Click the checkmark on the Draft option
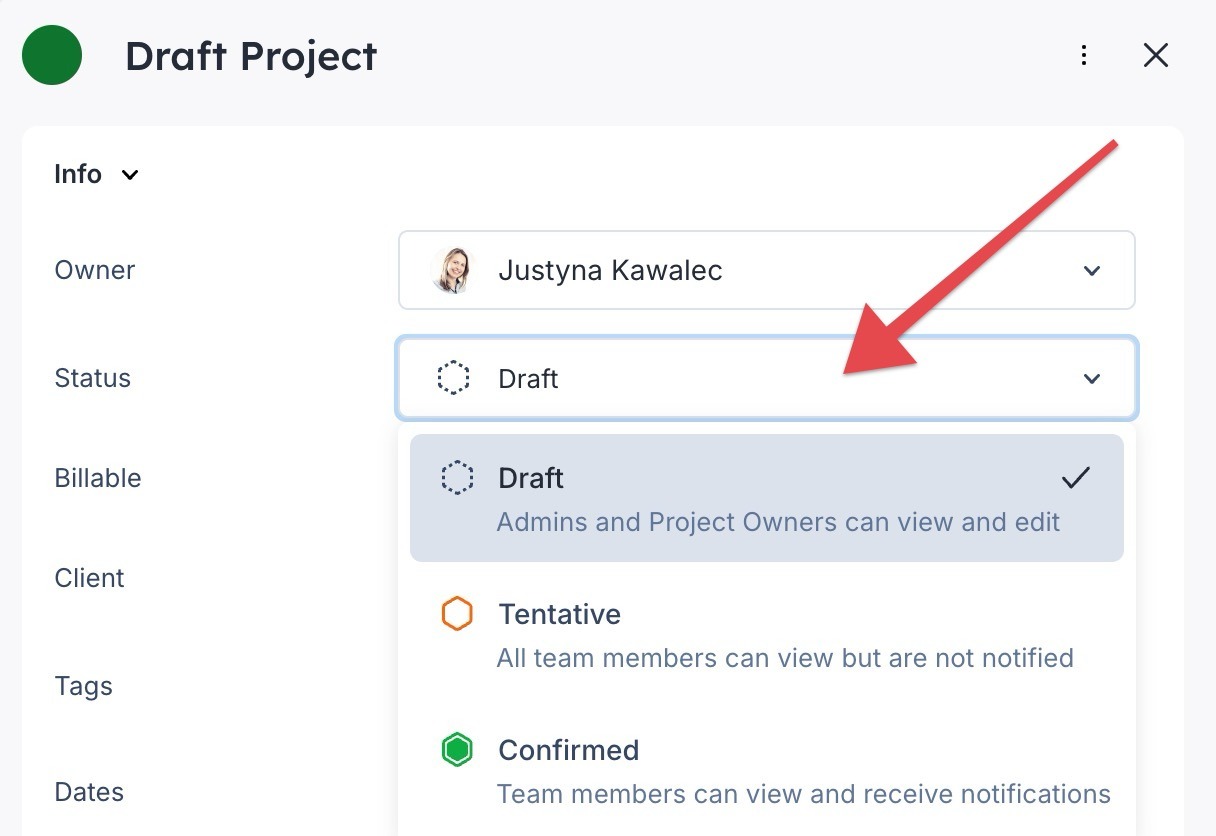This screenshot has width=1216, height=836. click(1075, 478)
